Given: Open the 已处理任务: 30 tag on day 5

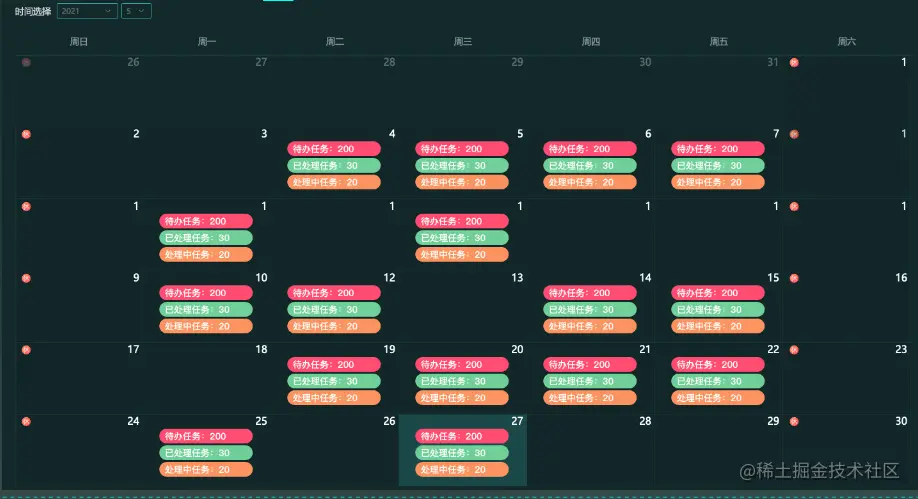Looking at the screenshot, I should (x=462, y=166).
